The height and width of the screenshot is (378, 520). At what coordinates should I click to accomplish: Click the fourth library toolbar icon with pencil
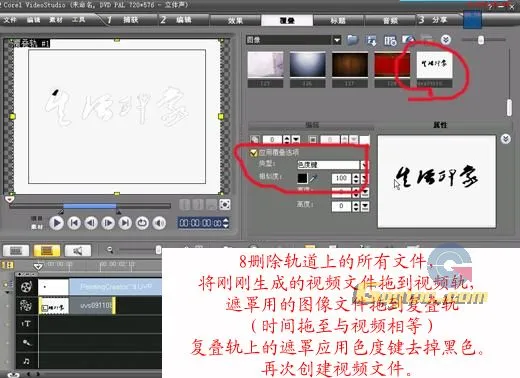pos(408,40)
